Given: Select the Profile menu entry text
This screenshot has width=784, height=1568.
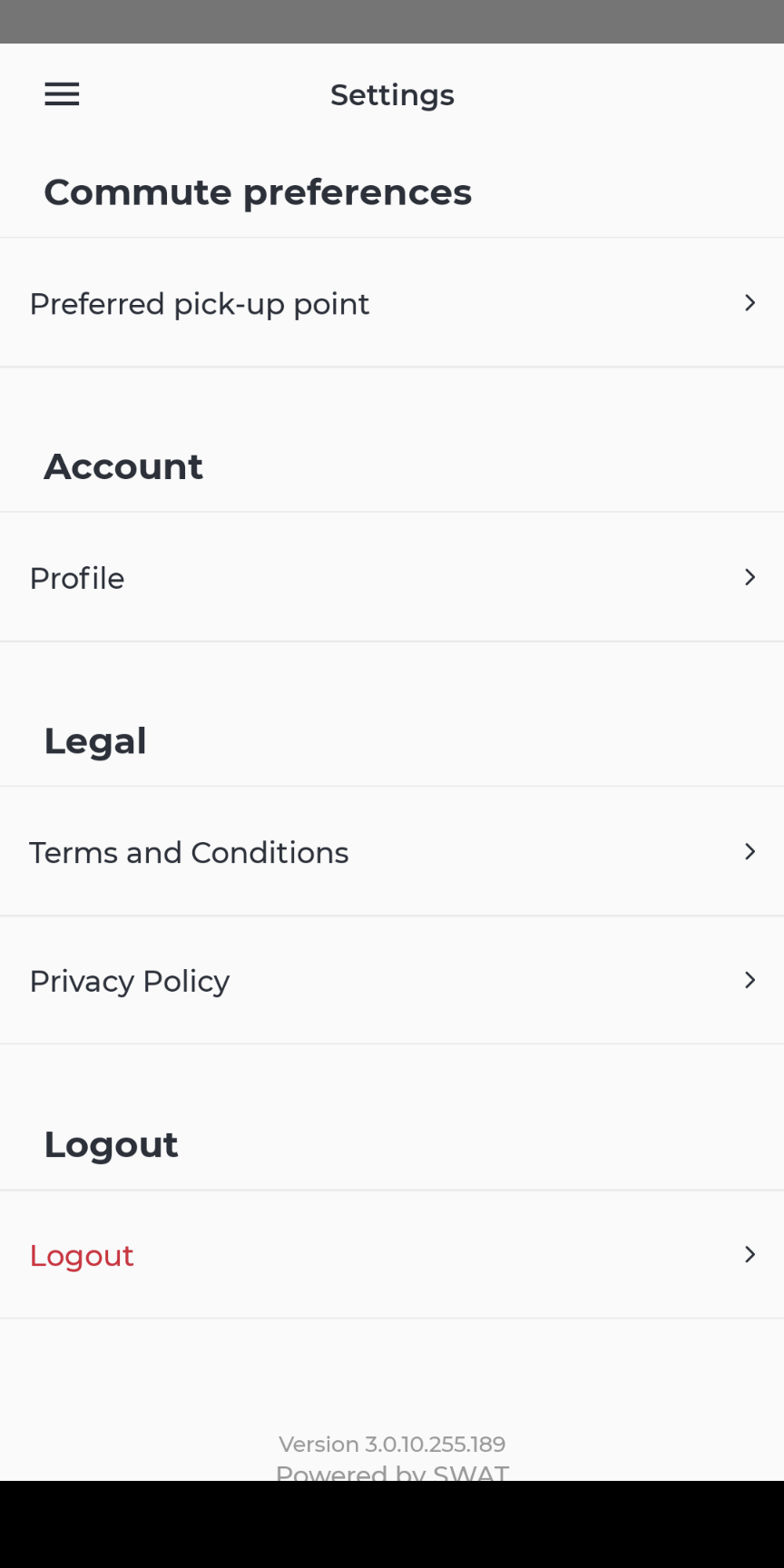Looking at the screenshot, I should [x=77, y=578].
